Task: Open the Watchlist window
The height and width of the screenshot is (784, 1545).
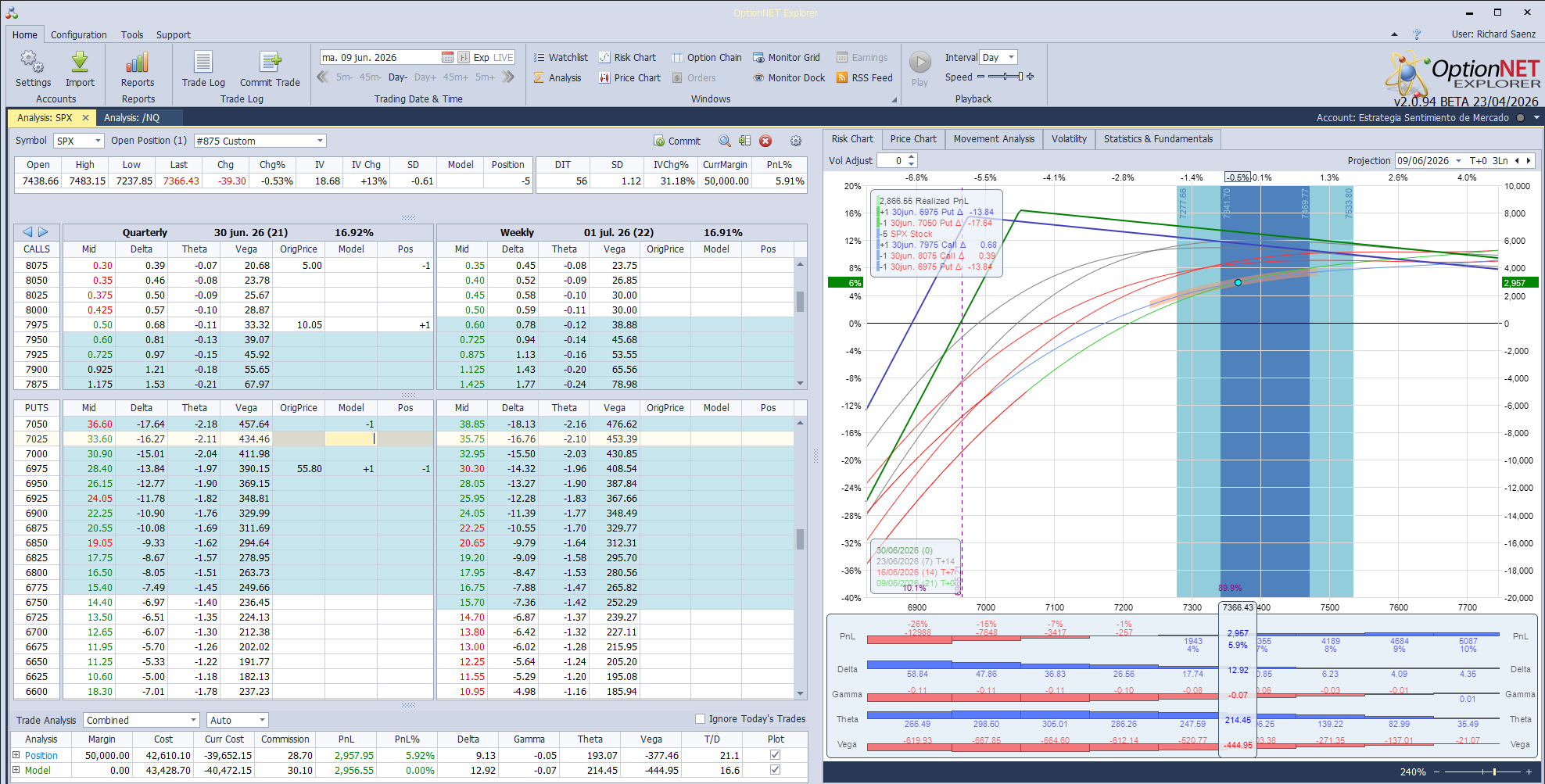Action: click(561, 57)
